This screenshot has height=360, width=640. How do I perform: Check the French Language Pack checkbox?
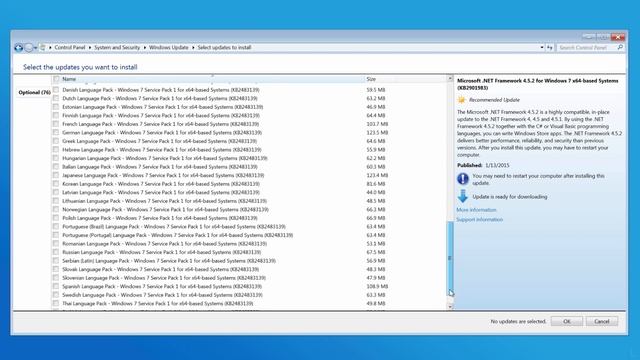coord(56,124)
